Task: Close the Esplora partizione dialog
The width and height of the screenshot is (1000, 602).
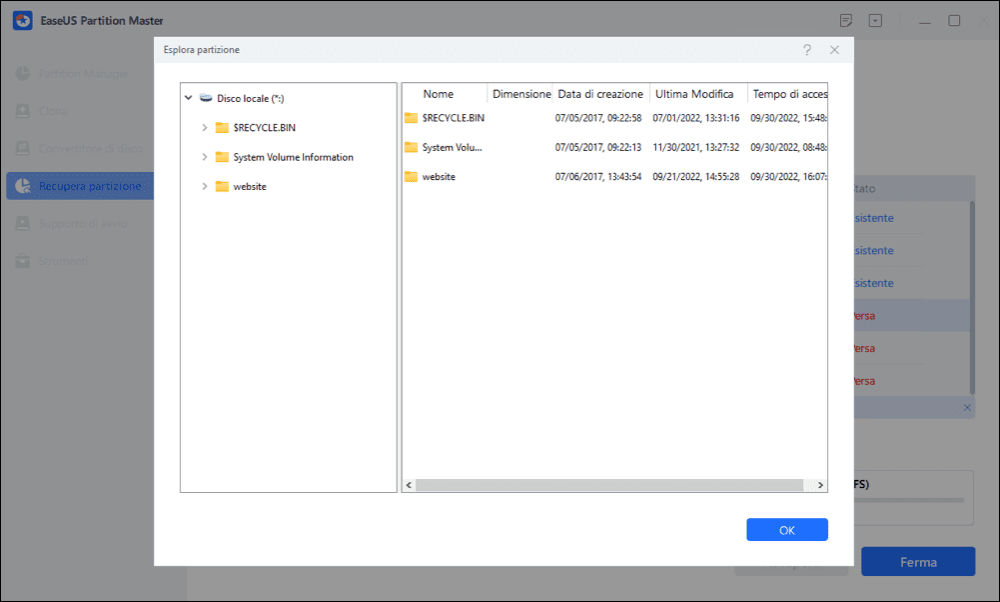Action: click(834, 49)
